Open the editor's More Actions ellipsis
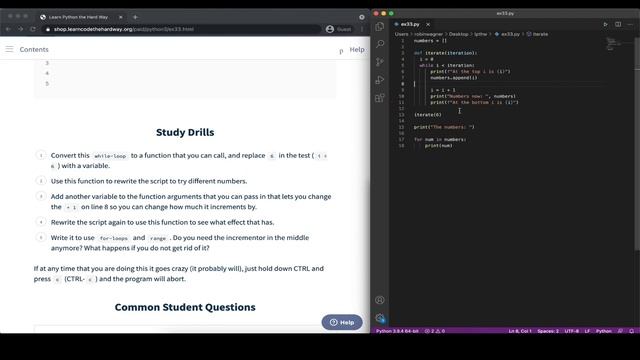This screenshot has width=640, height=360. tap(630, 24)
